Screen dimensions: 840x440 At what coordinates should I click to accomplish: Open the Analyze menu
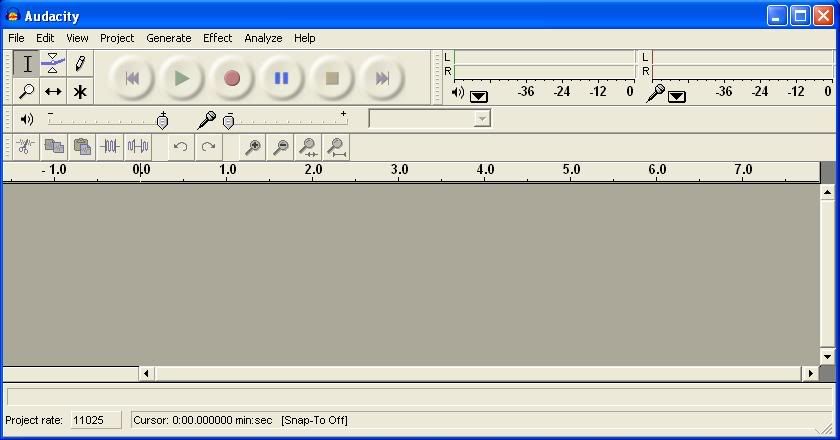point(263,38)
